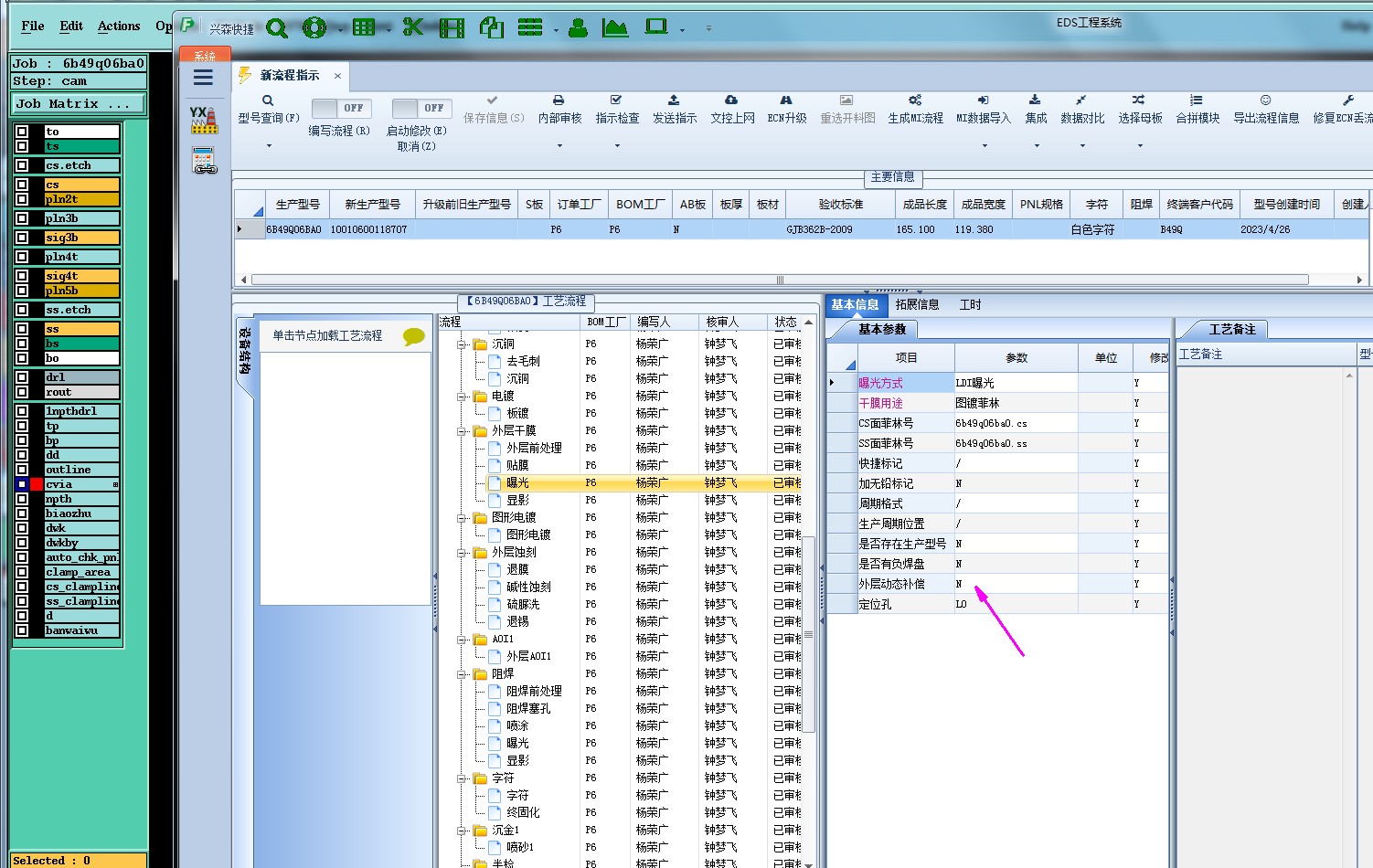Image resolution: width=1373 pixels, height=868 pixels.
Task: Click 内部审核 printer toolbar icon
Action: pos(559,101)
